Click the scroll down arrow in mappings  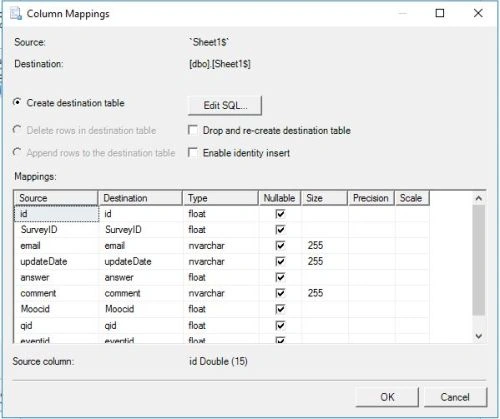click(479, 336)
